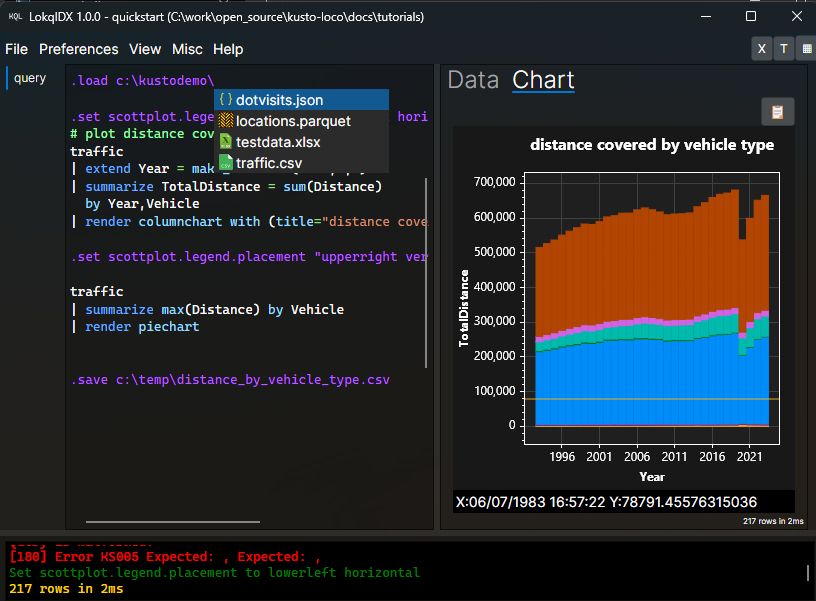The width and height of the screenshot is (816, 601).
Task: Open the Preferences menu
Action: click(x=79, y=49)
